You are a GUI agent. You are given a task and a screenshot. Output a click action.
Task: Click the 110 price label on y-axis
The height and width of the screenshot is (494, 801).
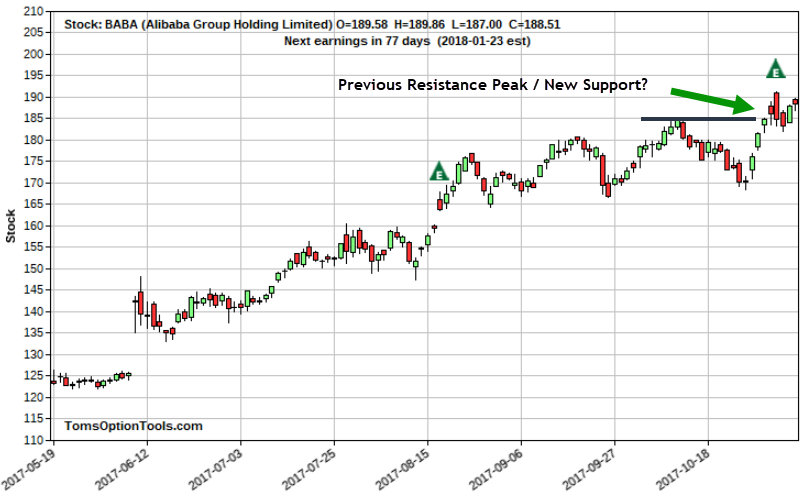pos(33,440)
